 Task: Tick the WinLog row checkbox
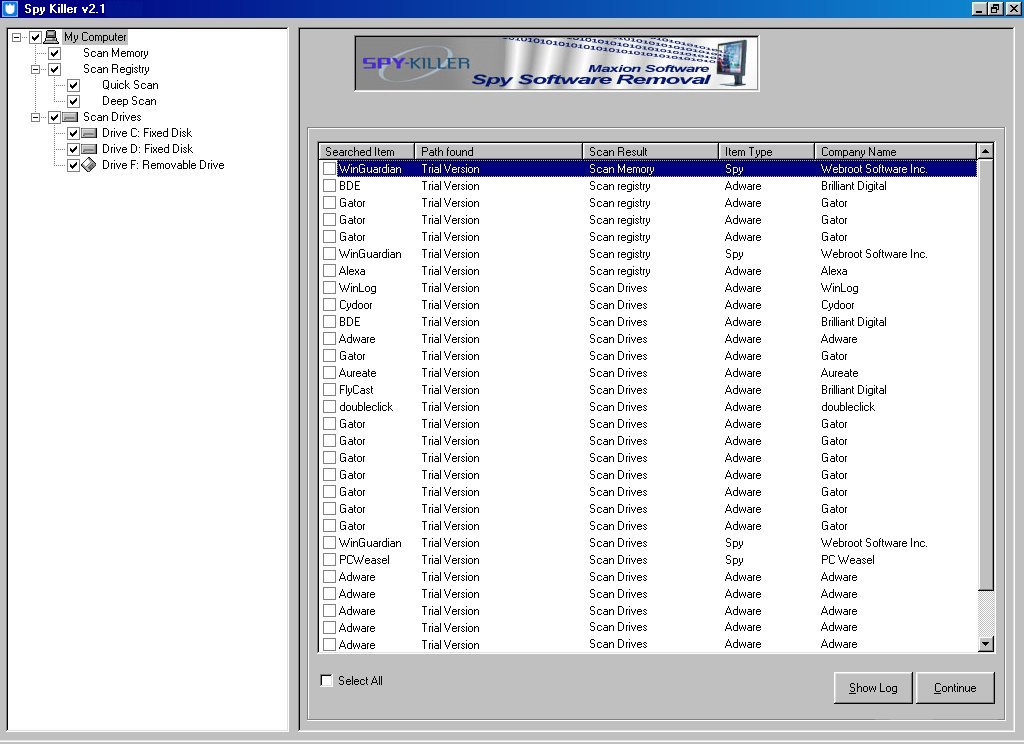pos(329,287)
